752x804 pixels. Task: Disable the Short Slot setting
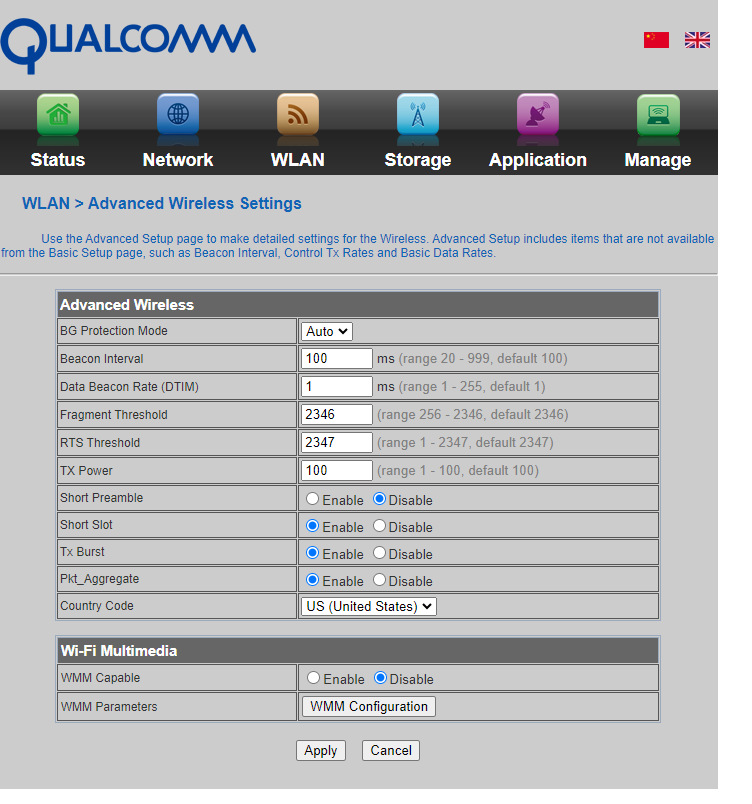[x=380, y=526]
